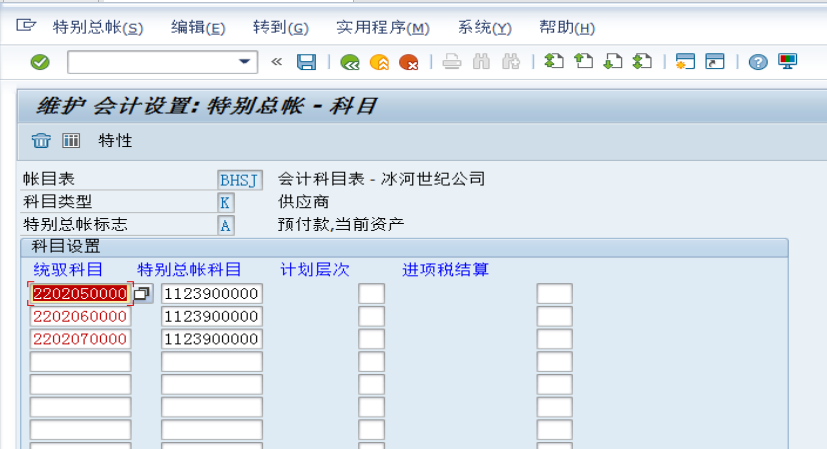Open the 转到(G) menu
Image resolution: width=827 pixels, height=449 pixels.
point(281,27)
